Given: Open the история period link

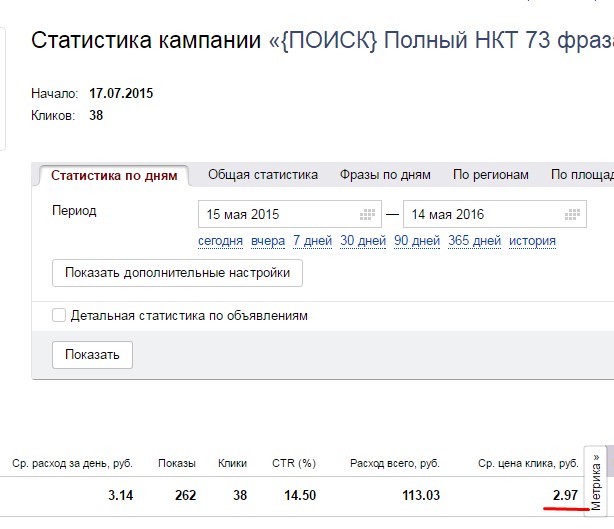Looking at the screenshot, I should pos(532,241).
